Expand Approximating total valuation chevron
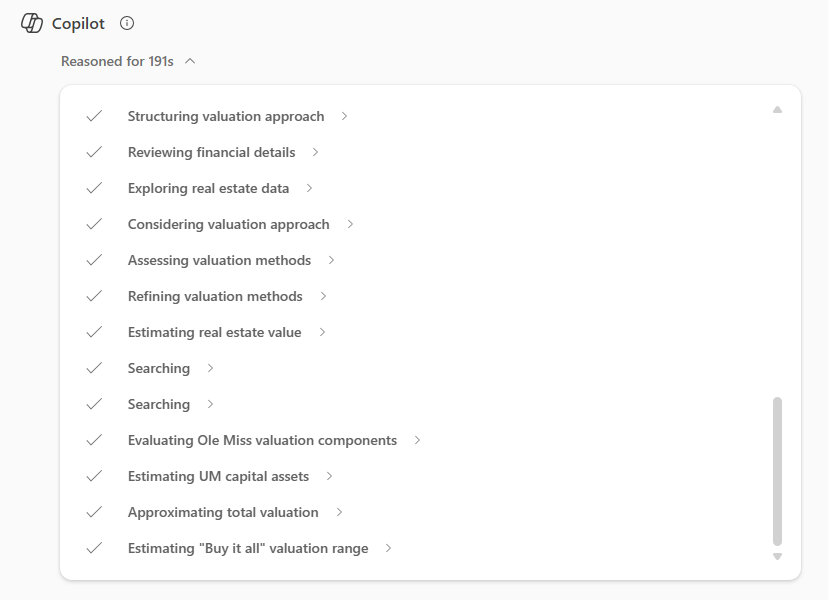 [x=339, y=512]
